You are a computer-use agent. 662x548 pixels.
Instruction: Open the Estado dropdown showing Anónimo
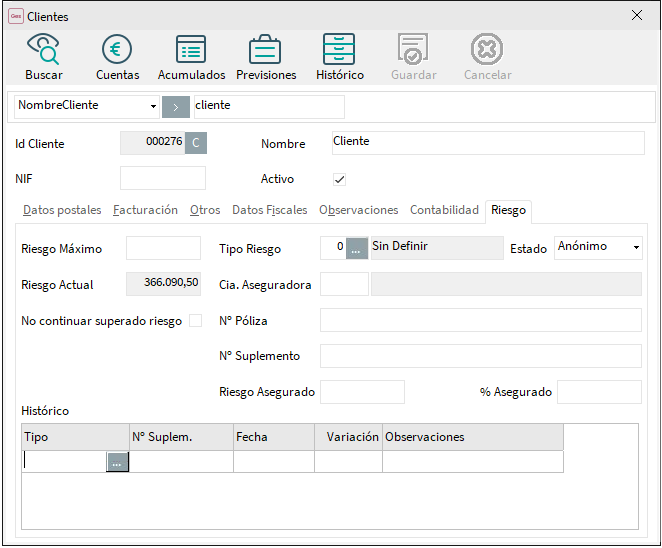tap(636, 247)
